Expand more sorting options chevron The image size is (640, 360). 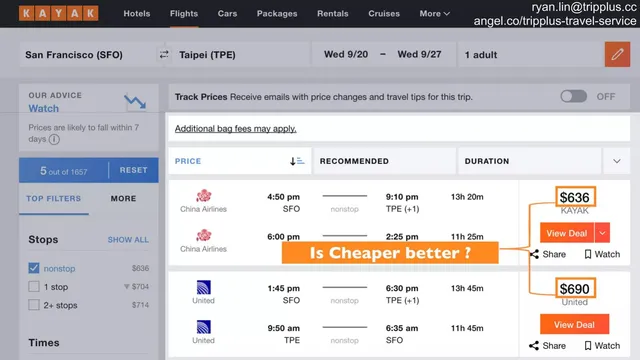click(617, 161)
